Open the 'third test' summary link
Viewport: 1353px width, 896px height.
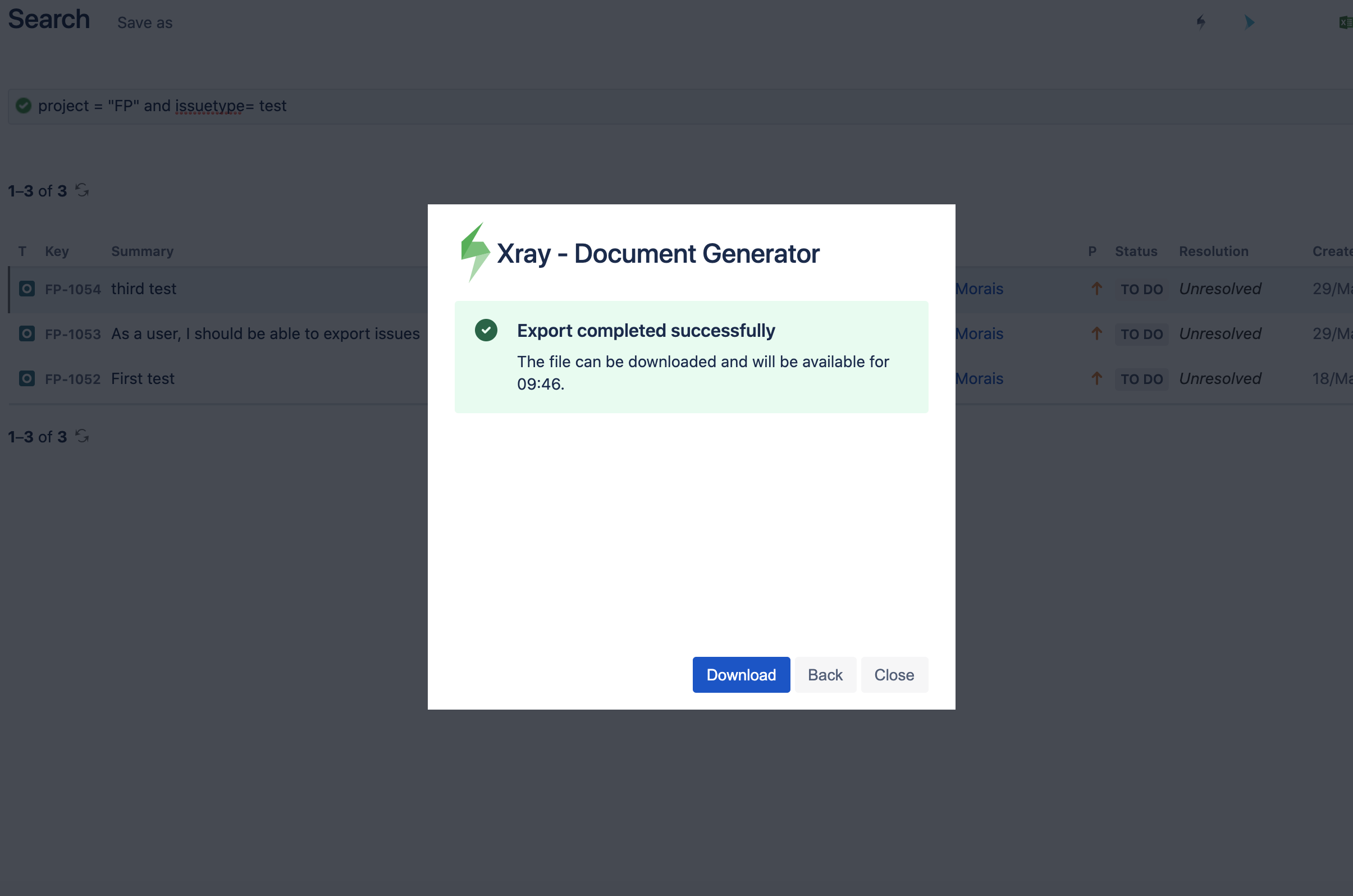click(143, 289)
